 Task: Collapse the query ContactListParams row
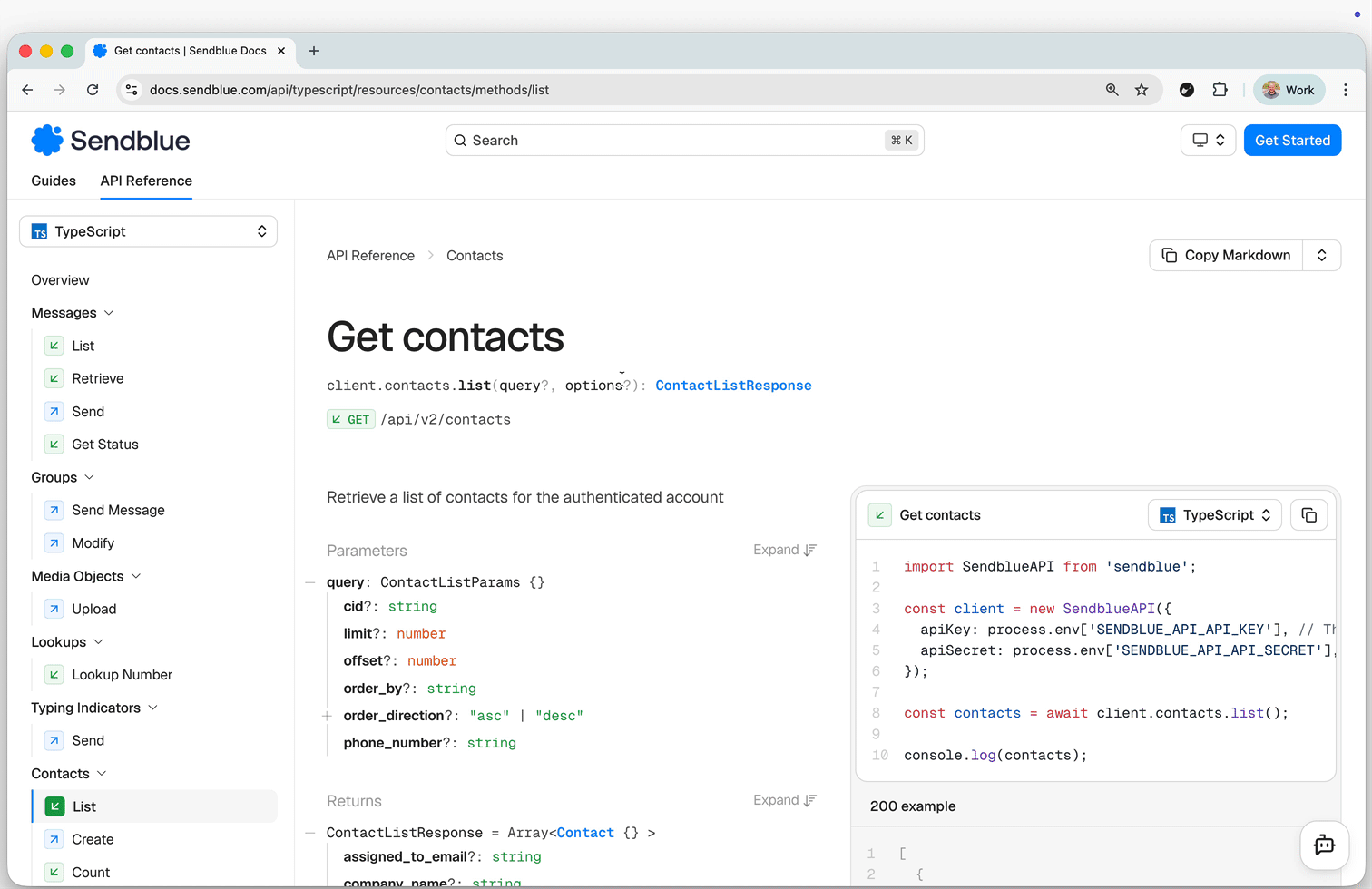(x=310, y=582)
